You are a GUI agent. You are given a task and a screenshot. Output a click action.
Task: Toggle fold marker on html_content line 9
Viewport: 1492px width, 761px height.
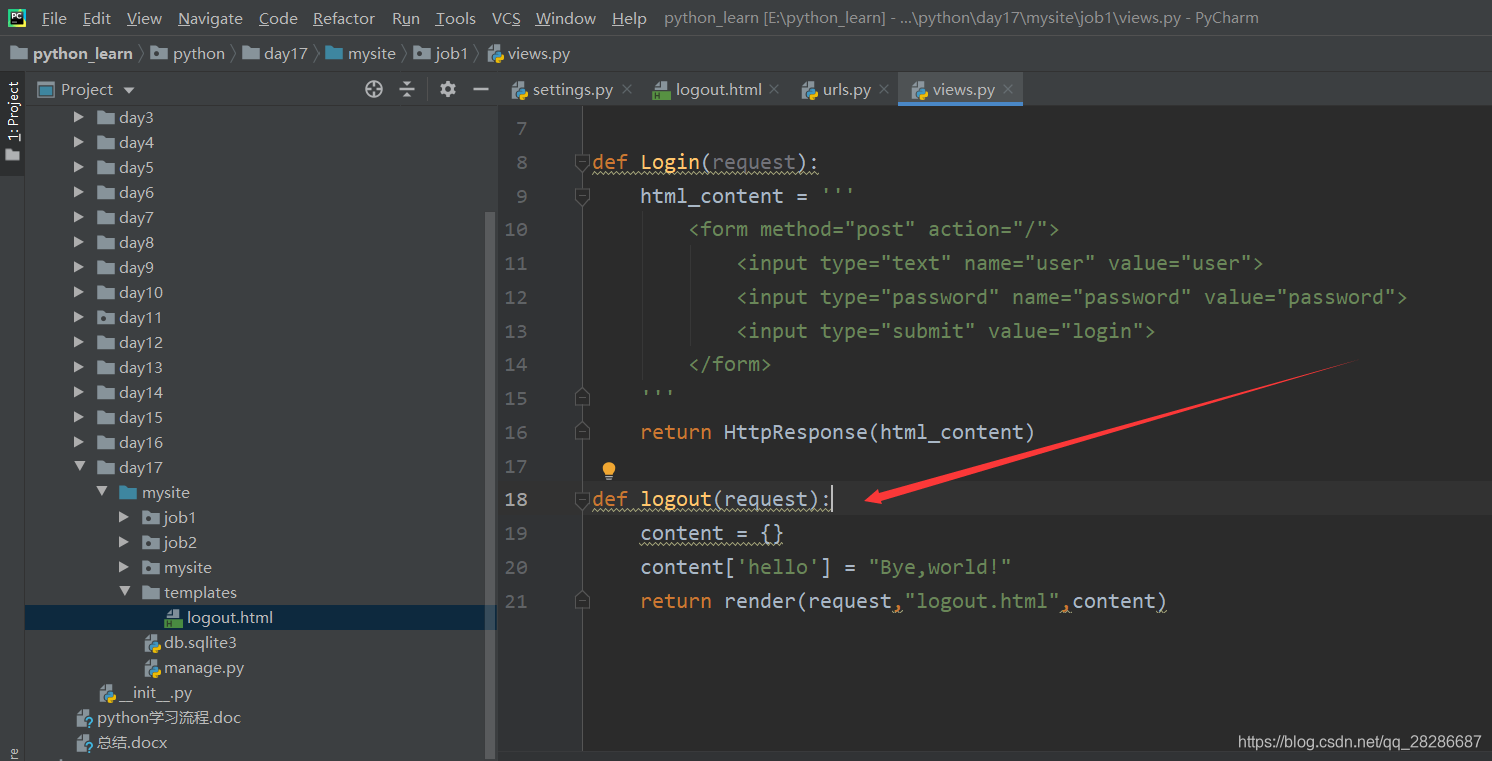tap(582, 196)
